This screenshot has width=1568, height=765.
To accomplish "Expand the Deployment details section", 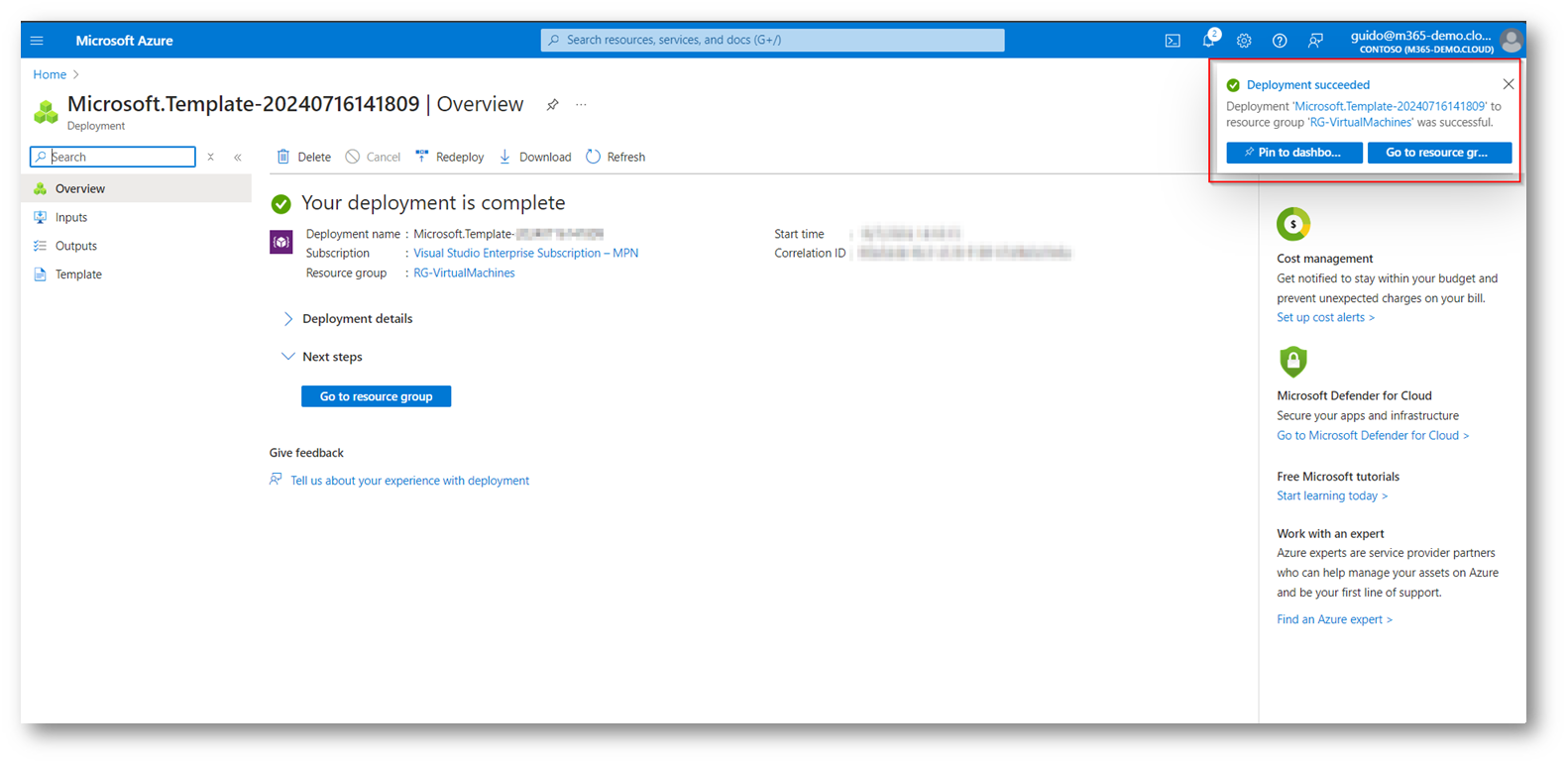I will tap(347, 319).
